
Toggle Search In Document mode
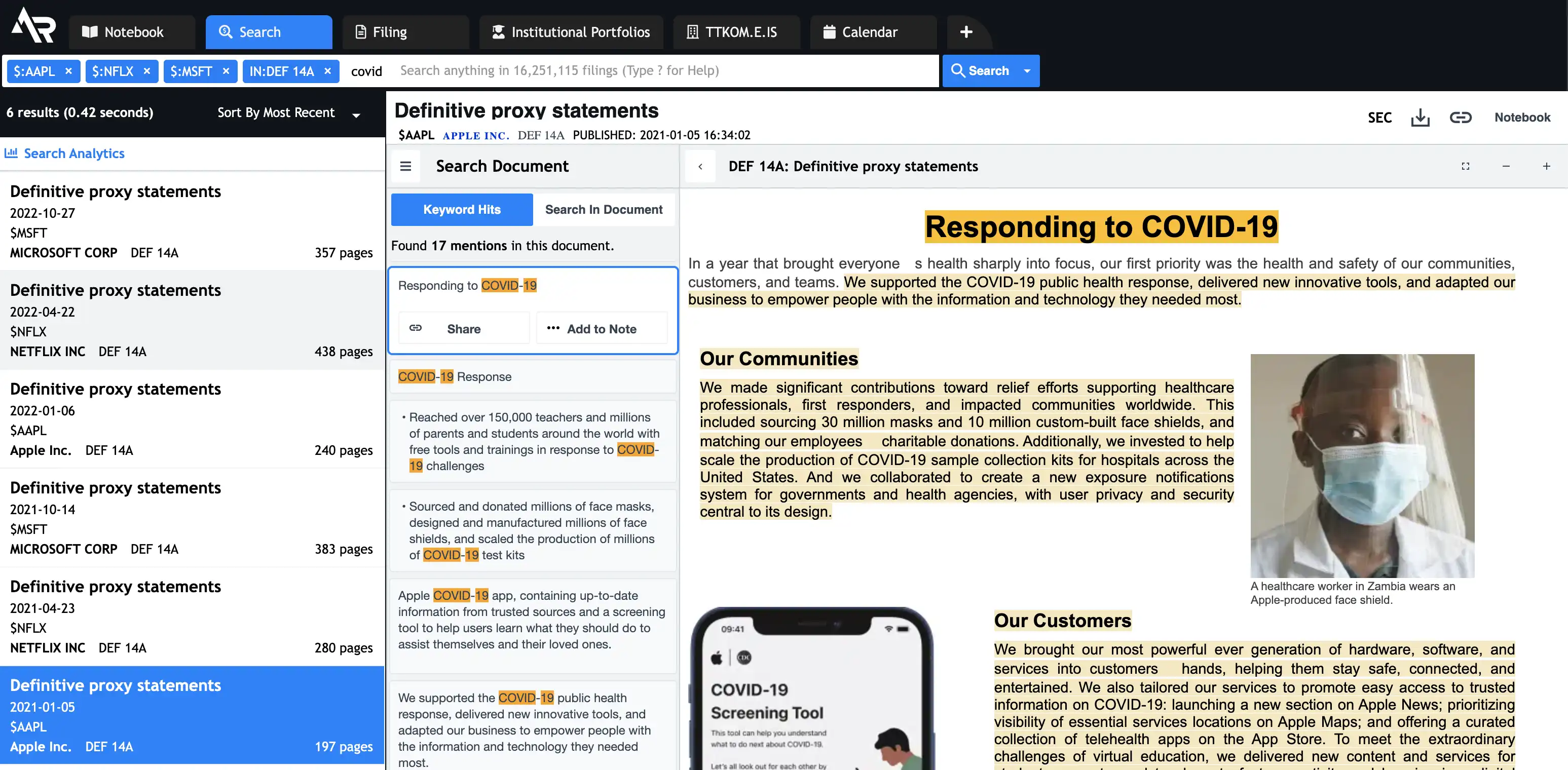pos(604,209)
